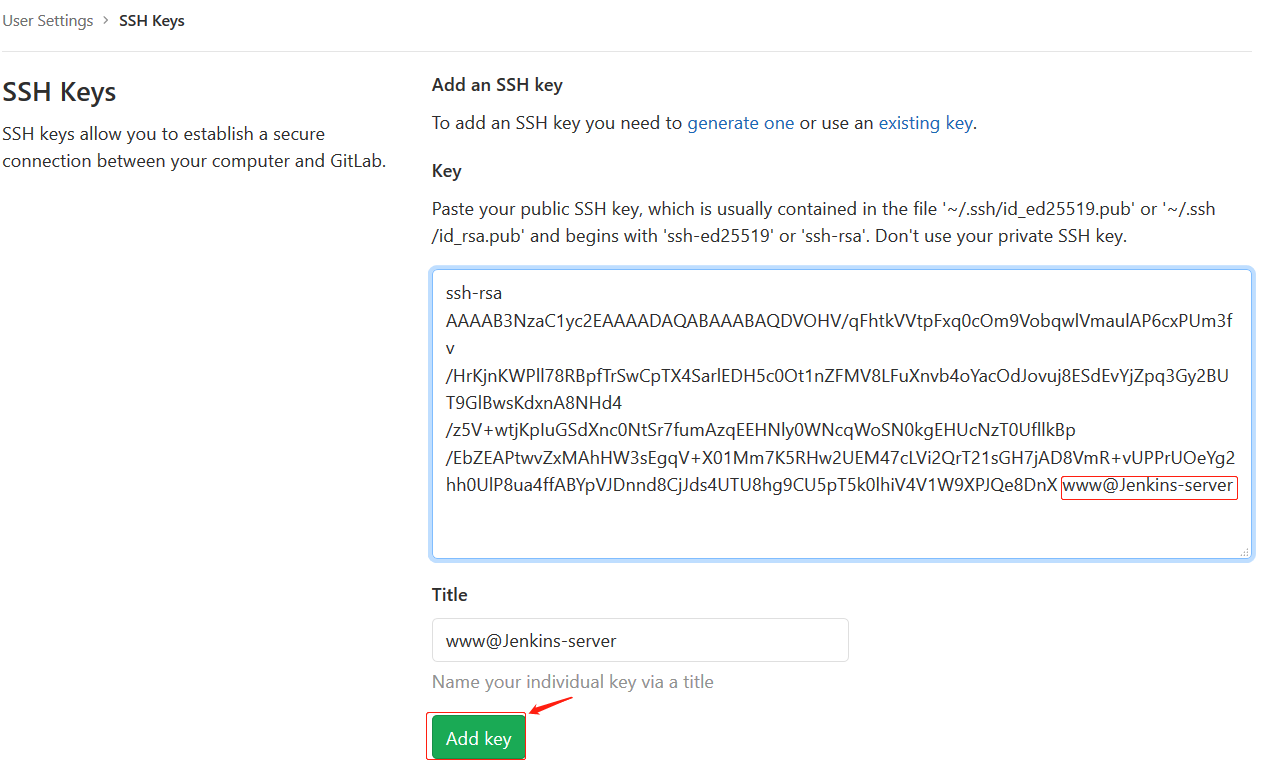Place cursor on key line starting "/z5V+wtj"
This screenshot has width=1275, height=766.
[x=761, y=431]
